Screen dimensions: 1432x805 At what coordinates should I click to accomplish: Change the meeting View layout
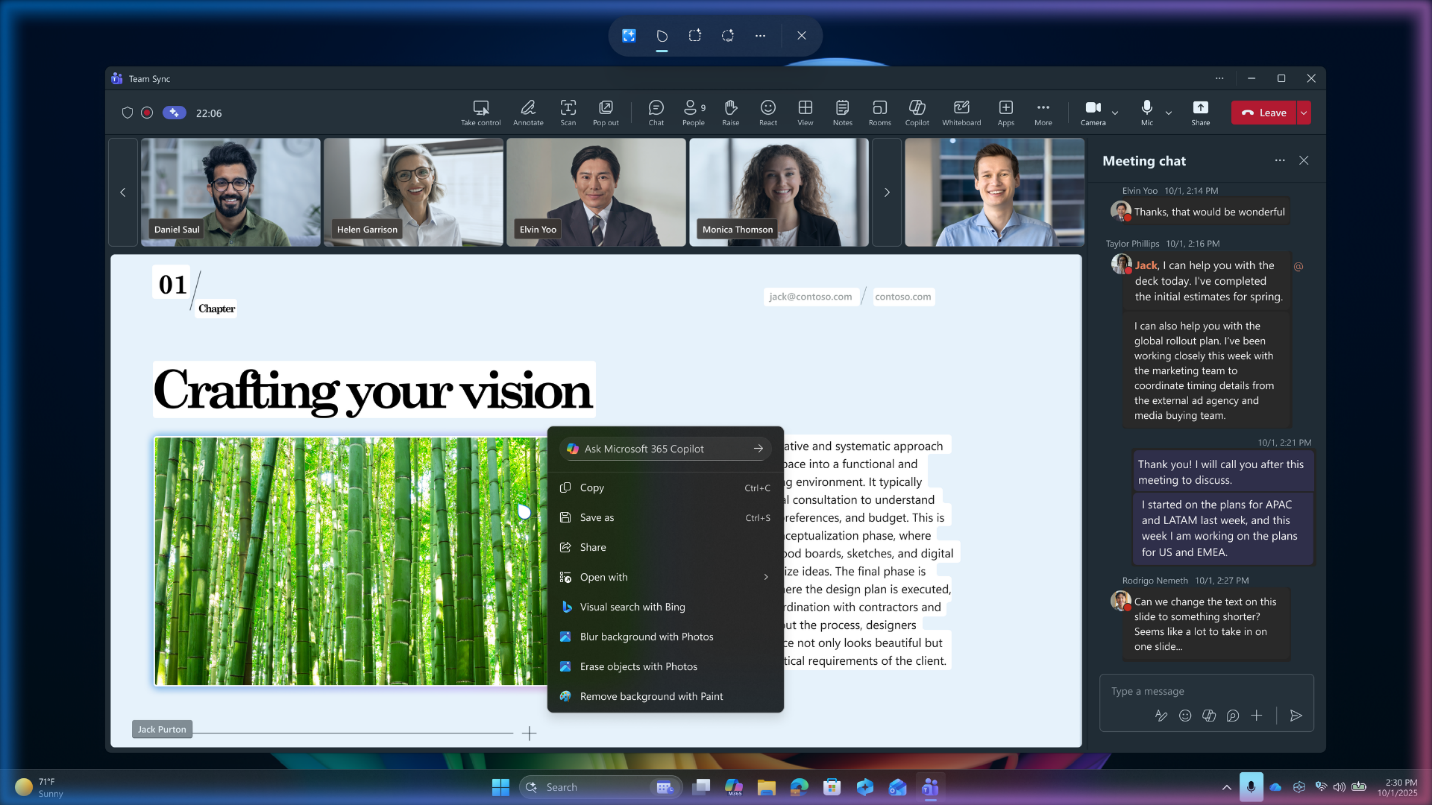(x=805, y=112)
